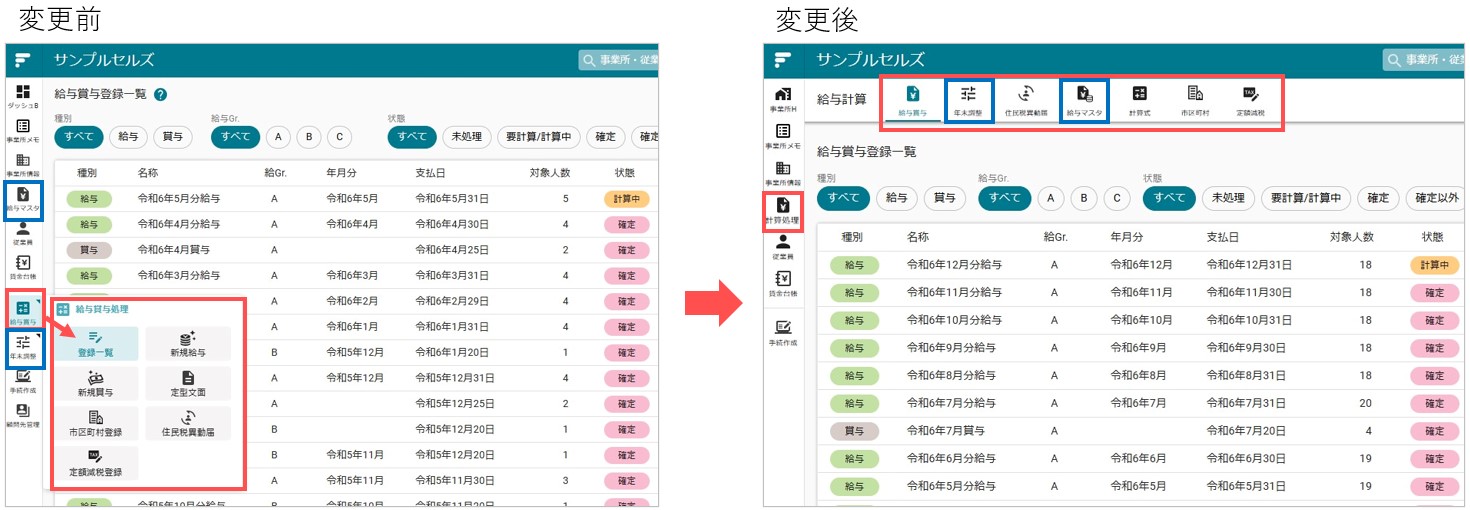Click 計算中 status badge in 変更後 table
Screen dimensions: 1470x510
point(1434,265)
